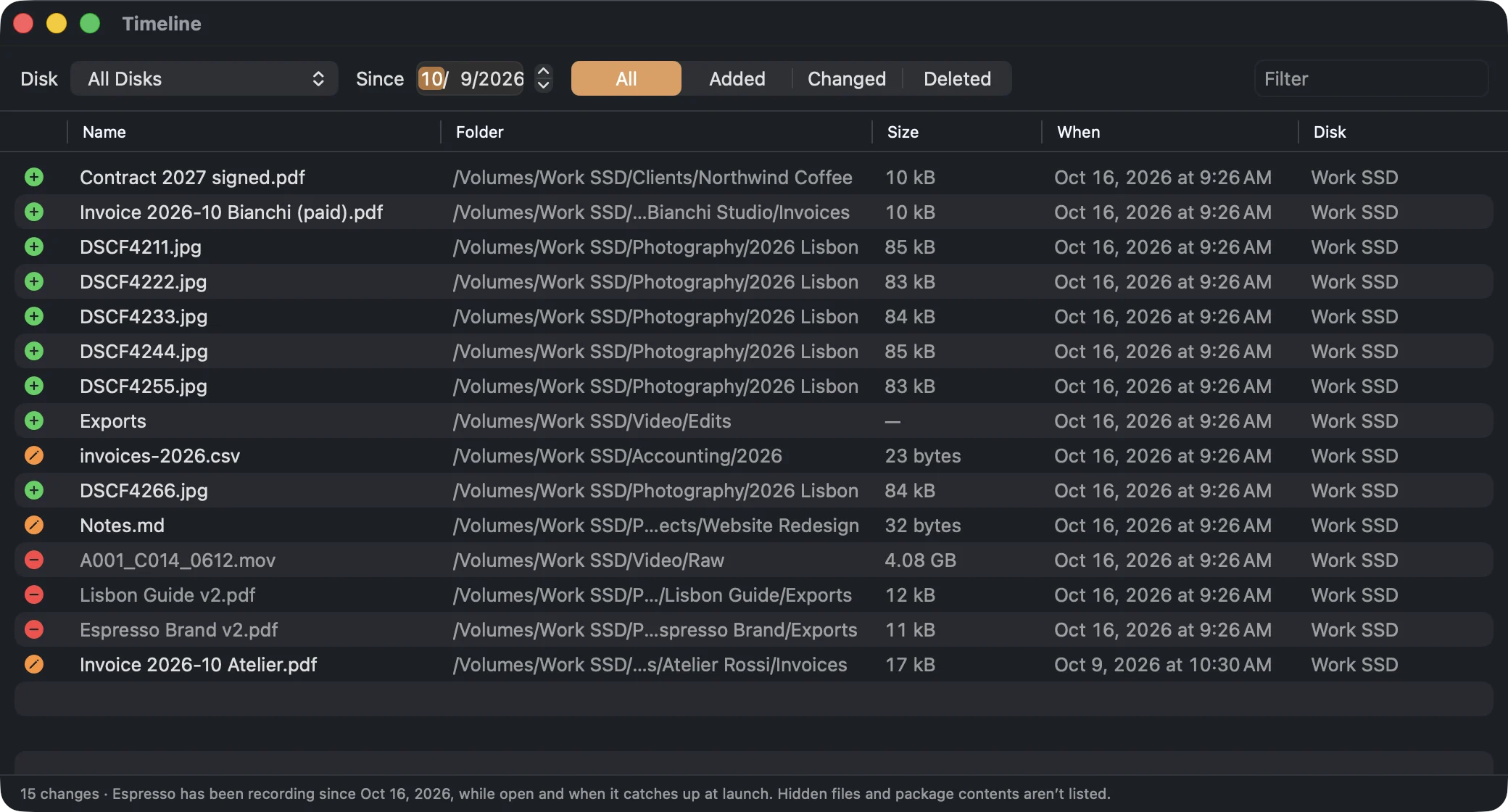Click the added icon beside Contract 2027 signed.pdf

pyautogui.click(x=34, y=177)
